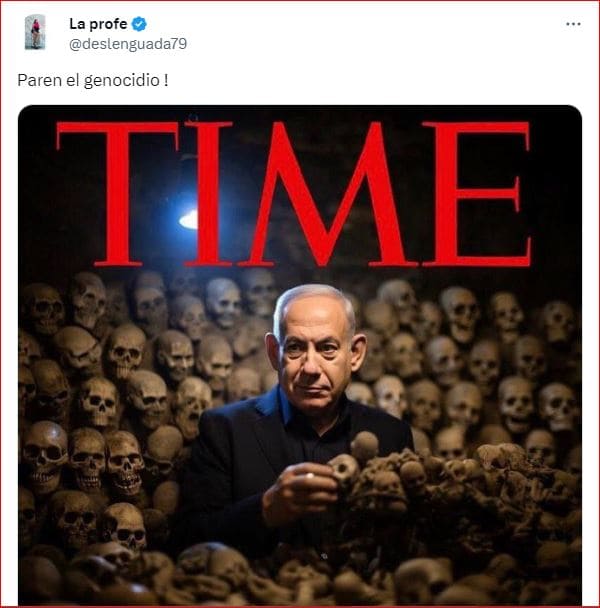Click the man's face in the image
This screenshot has height=608, width=600.
(315, 361)
